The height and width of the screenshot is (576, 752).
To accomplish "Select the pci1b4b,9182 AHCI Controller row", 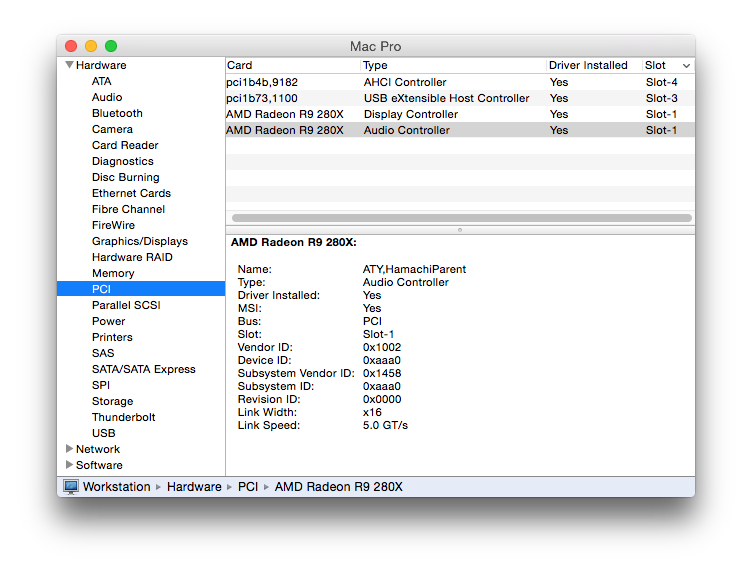I will 460,82.
